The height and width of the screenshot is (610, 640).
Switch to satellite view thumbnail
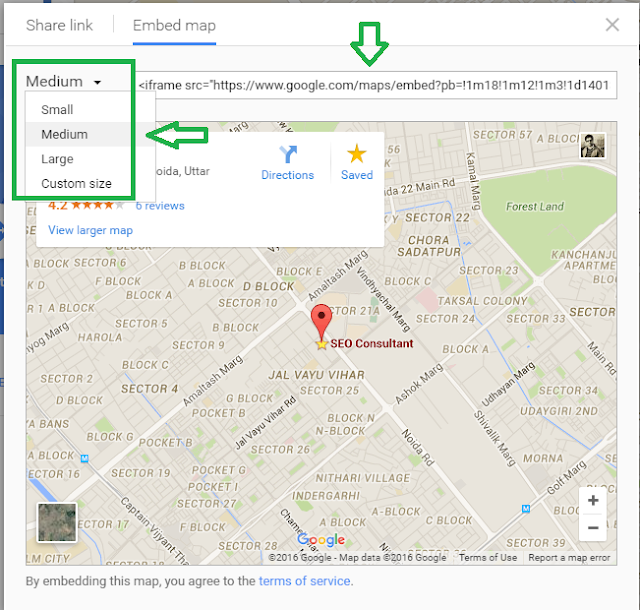coord(57,522)
